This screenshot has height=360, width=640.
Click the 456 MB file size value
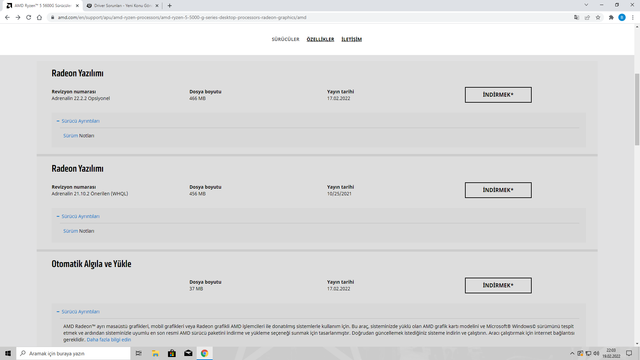coord(198,194)
